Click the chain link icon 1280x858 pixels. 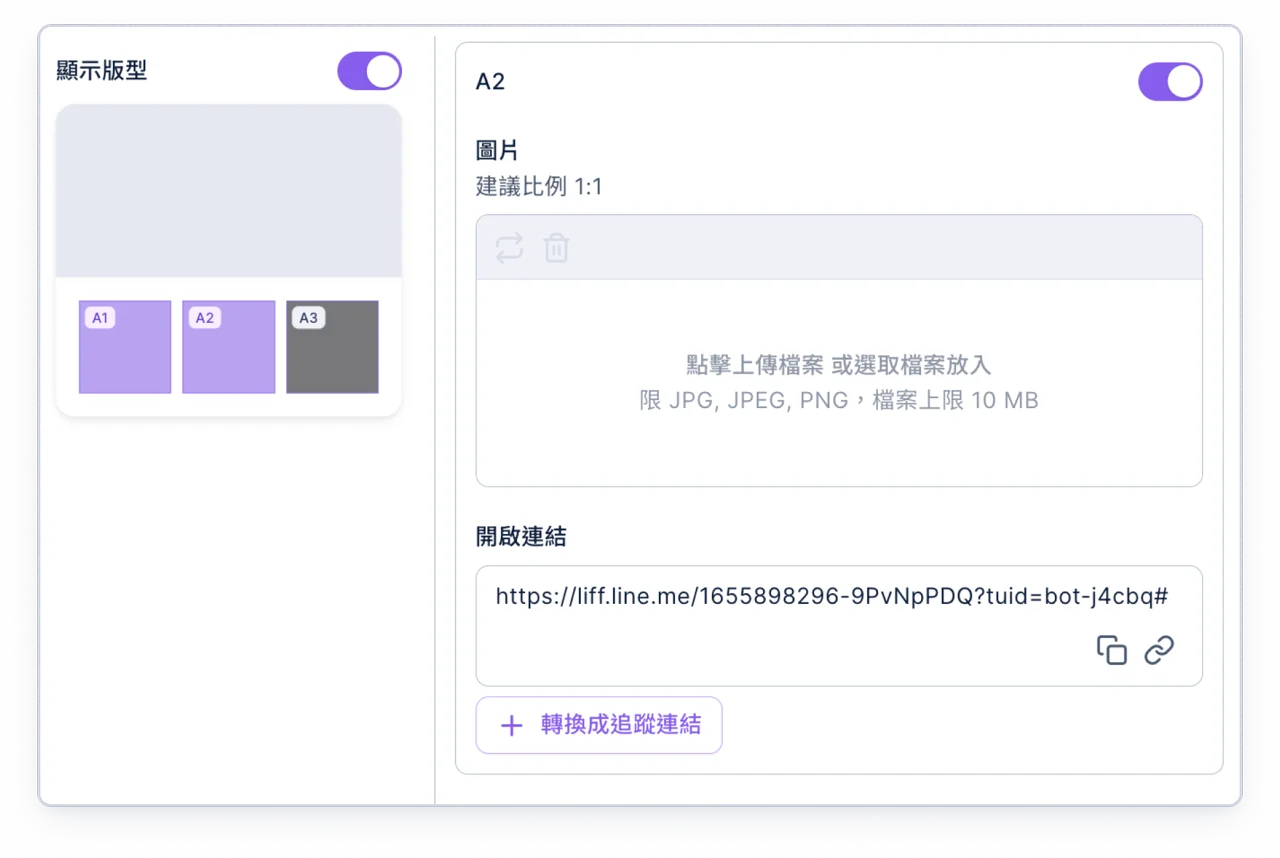1159,650
